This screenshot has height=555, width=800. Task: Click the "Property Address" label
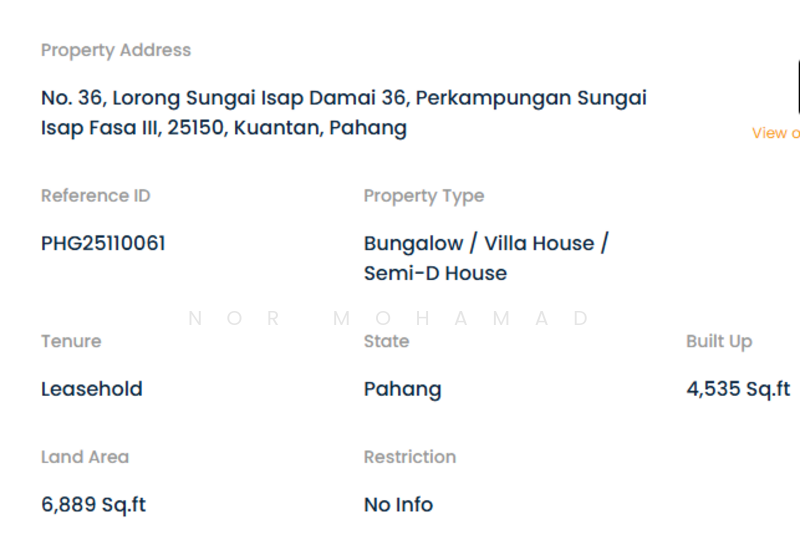(x=116, y=50)
